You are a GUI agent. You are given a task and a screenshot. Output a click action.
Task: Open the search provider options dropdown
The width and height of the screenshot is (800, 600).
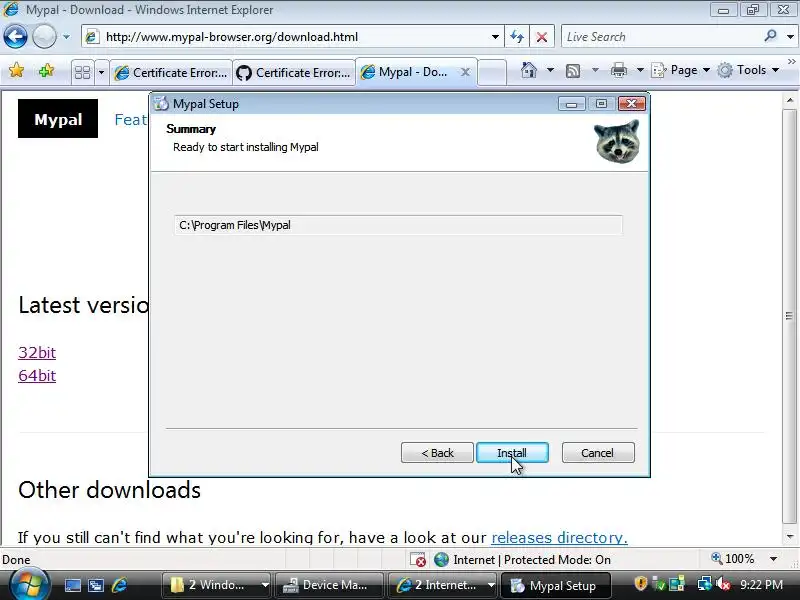click(790, 37)
